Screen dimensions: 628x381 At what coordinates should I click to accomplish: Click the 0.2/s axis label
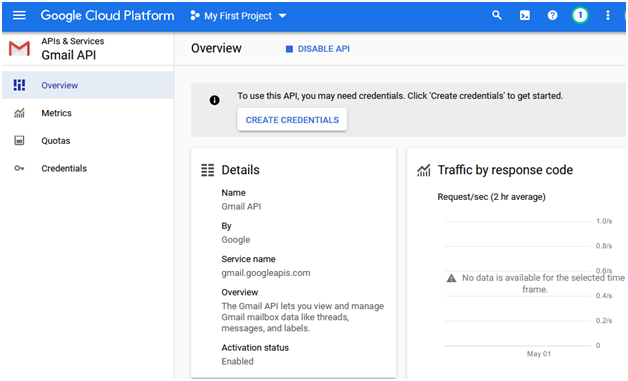pyautogui.click(x=604, y=321)
